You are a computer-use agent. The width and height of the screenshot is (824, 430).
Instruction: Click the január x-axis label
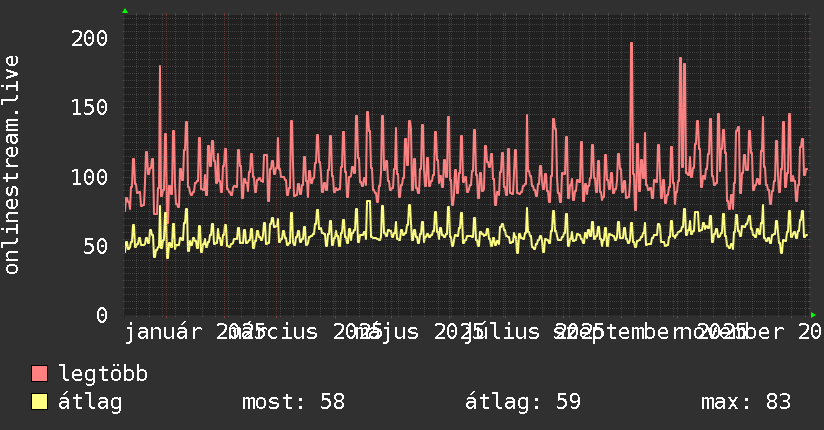pos(163,332)
